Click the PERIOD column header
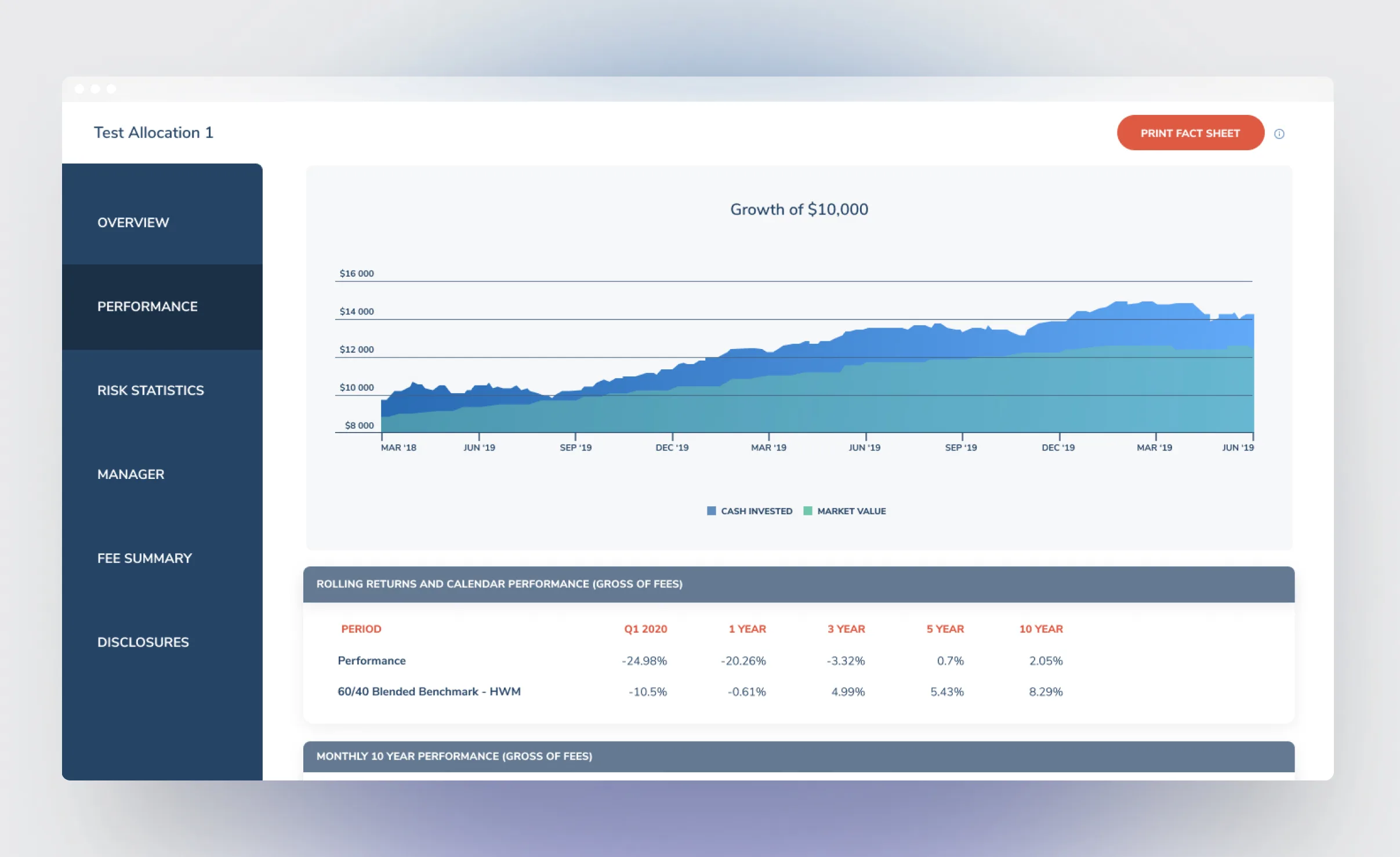 (x=361, y=629)
